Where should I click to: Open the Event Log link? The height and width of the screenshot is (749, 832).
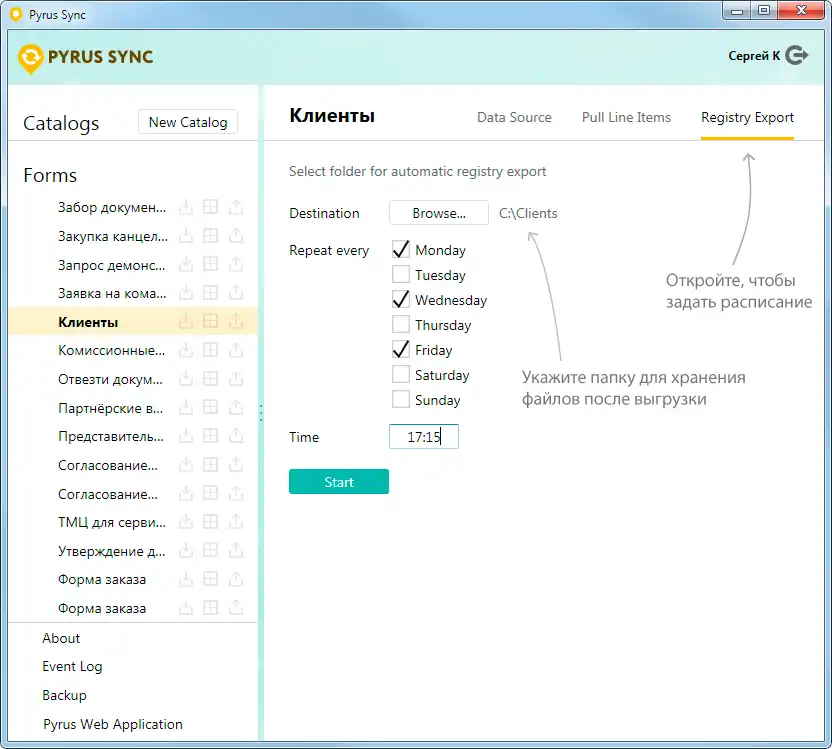tap(72, 667)
